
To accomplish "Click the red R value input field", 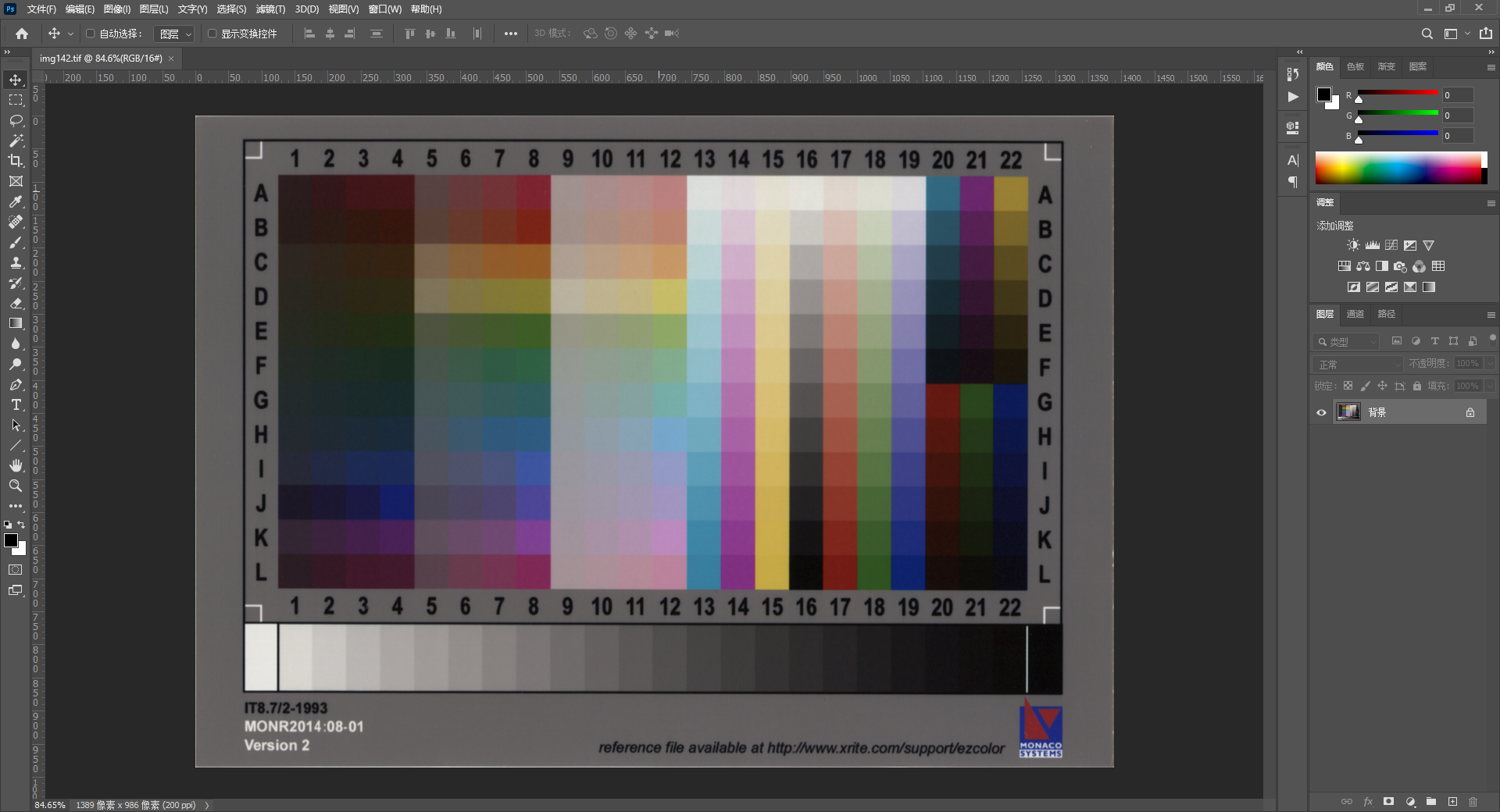I will (x=1457, y=95).
